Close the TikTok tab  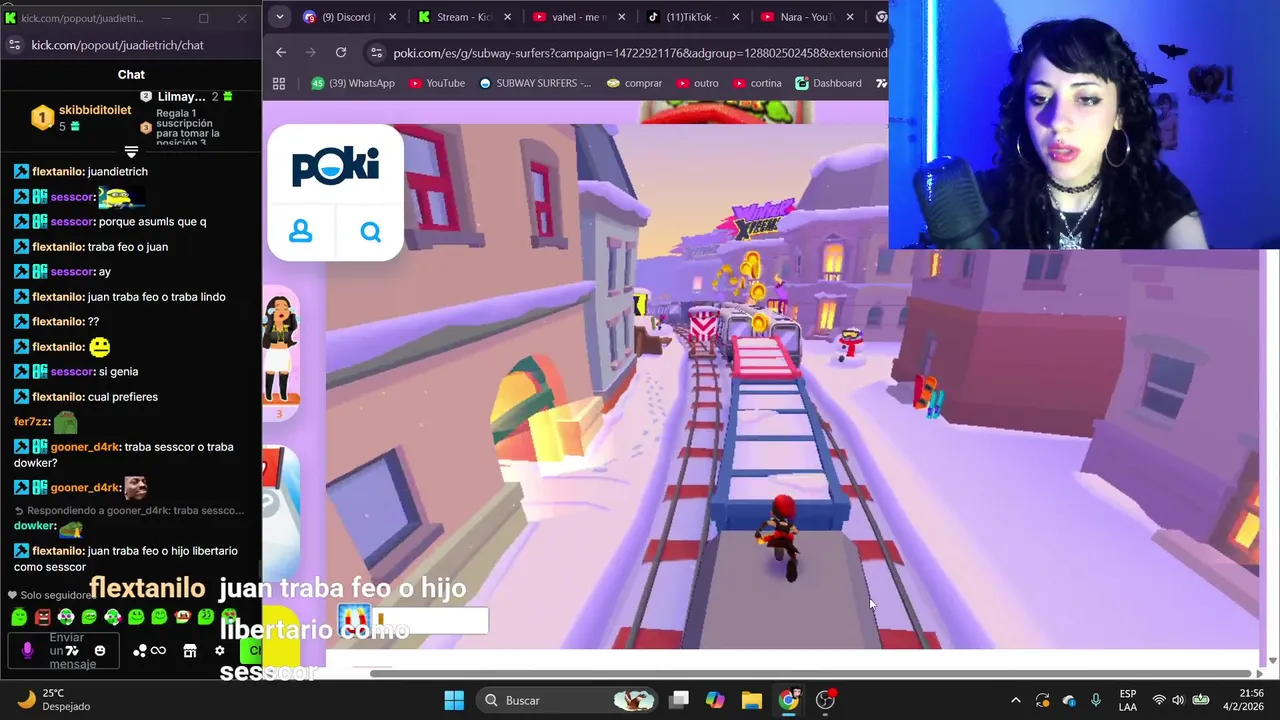737,17
